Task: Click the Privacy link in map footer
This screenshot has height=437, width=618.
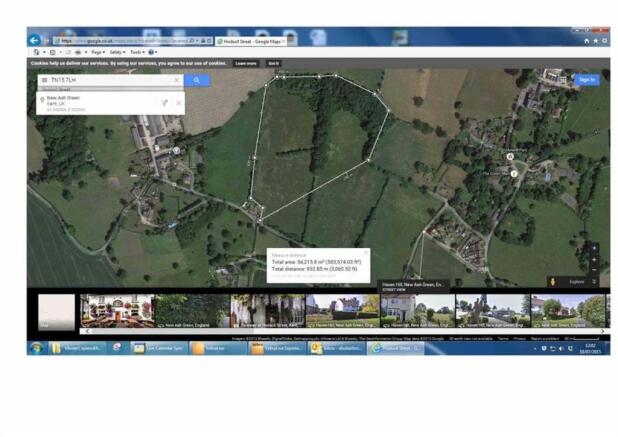Action: [519, 338]
